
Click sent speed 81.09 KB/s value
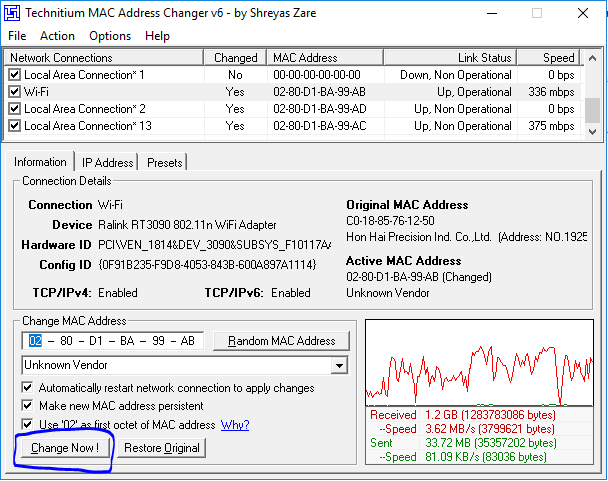pos(486,457)
